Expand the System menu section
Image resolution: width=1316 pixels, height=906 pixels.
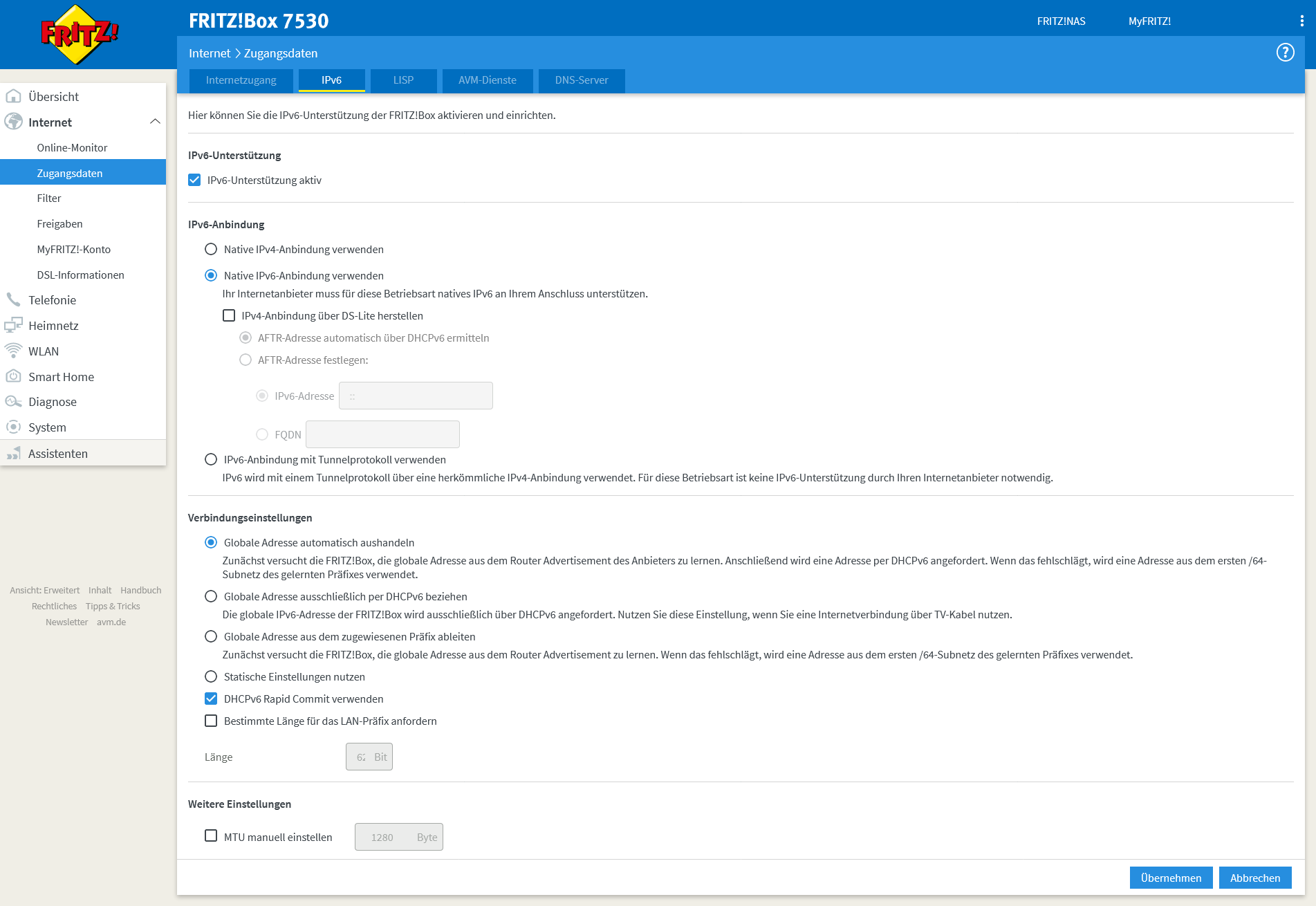[47, 427]
